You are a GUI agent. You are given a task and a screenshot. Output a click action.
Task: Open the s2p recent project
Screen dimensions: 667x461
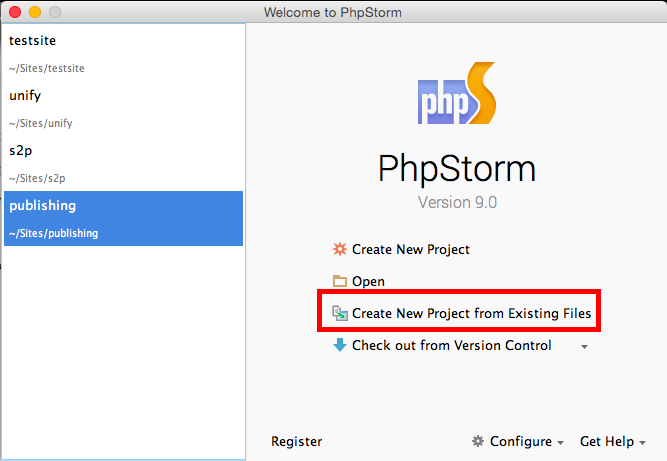[x=123, y=163]
